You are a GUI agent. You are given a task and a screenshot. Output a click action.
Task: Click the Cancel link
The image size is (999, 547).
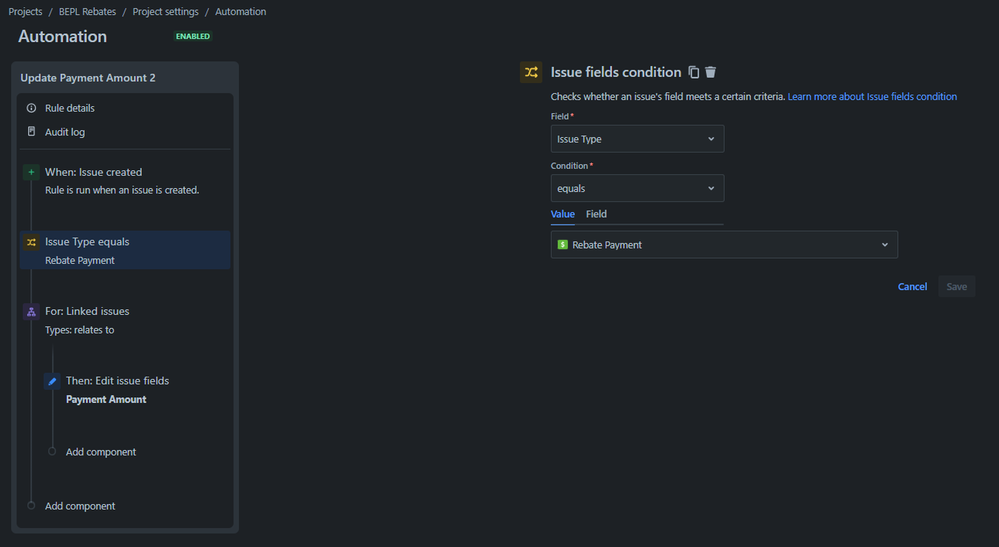(912, 287)
